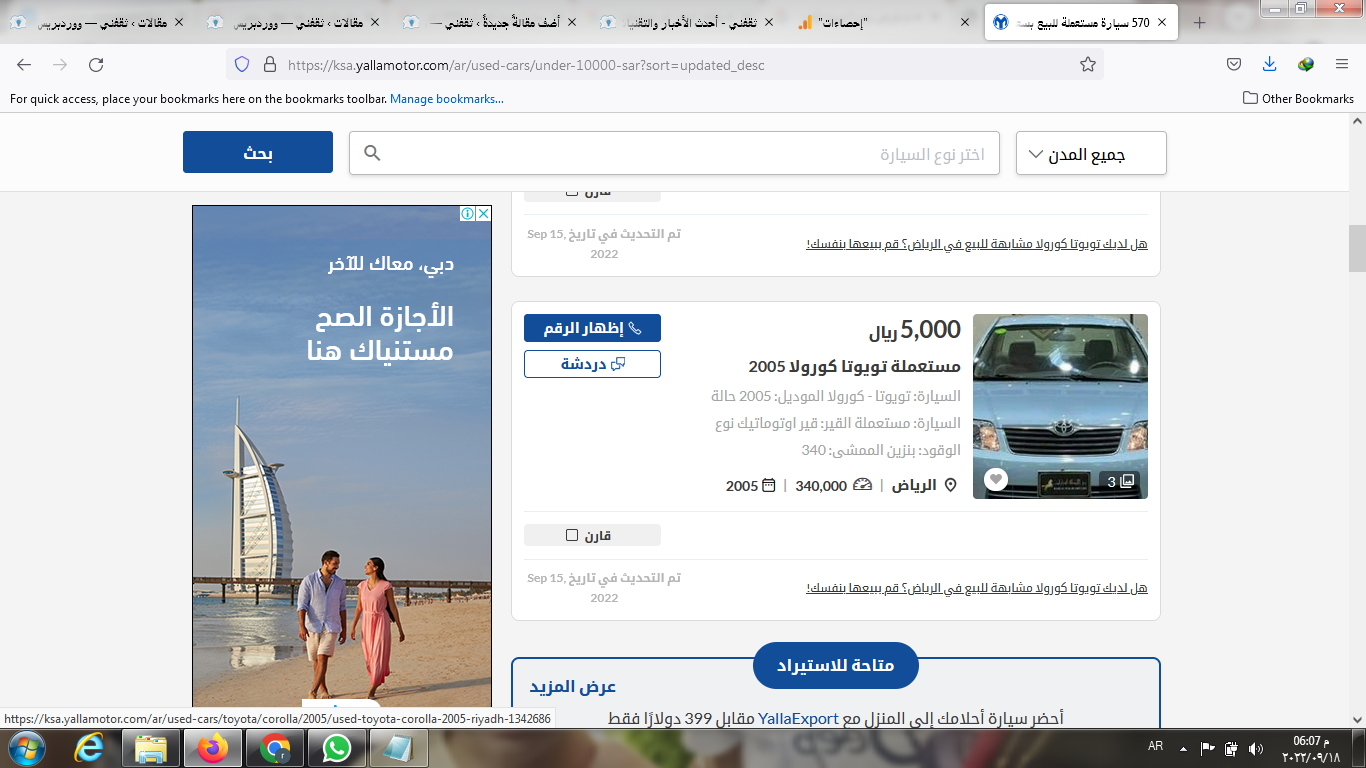Image resolution: width=1366 pixels, height=768 pixels.
Task: Bookmark this page with the star icon
Action: coord(1088,65)
